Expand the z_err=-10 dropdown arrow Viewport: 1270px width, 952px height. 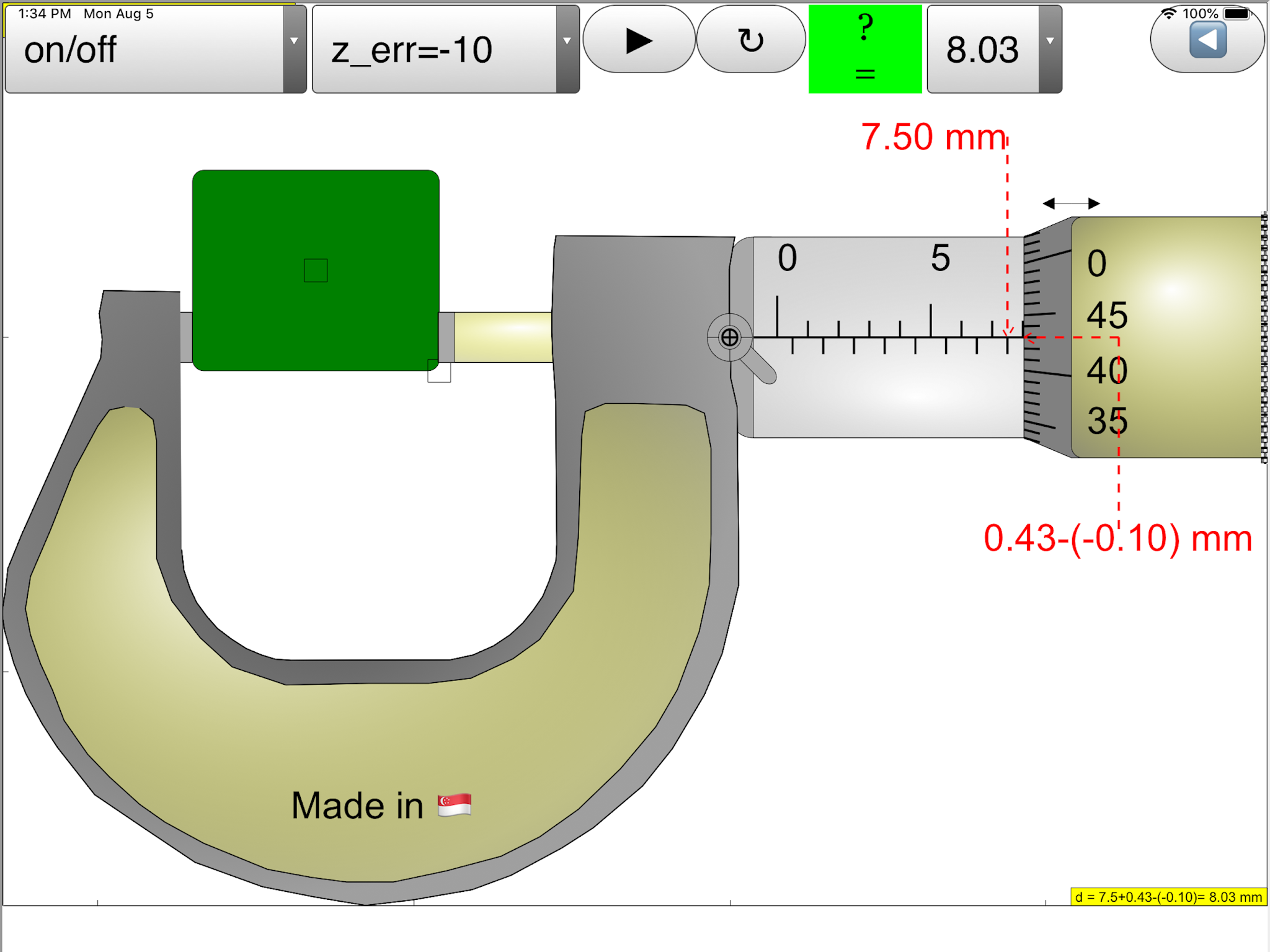point(567,42)
